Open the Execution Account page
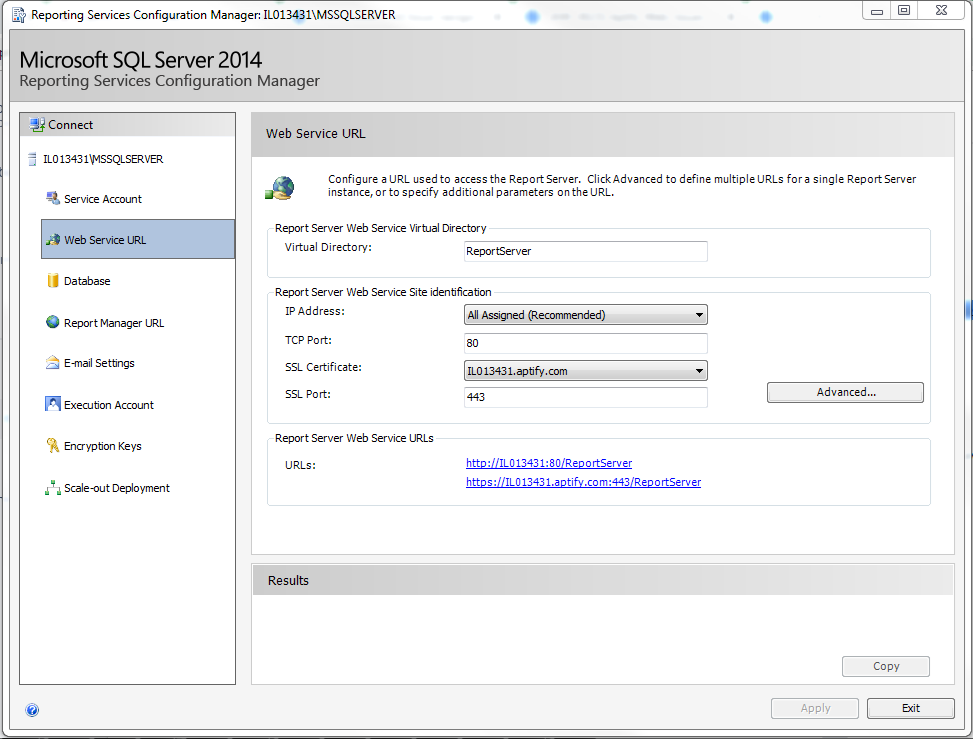 click(107, 404)
